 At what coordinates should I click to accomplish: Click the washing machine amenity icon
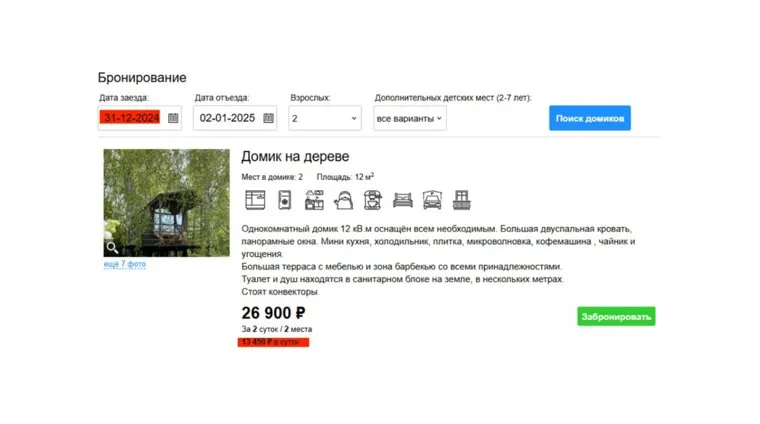pyautogui.click(x=285, y=200)
